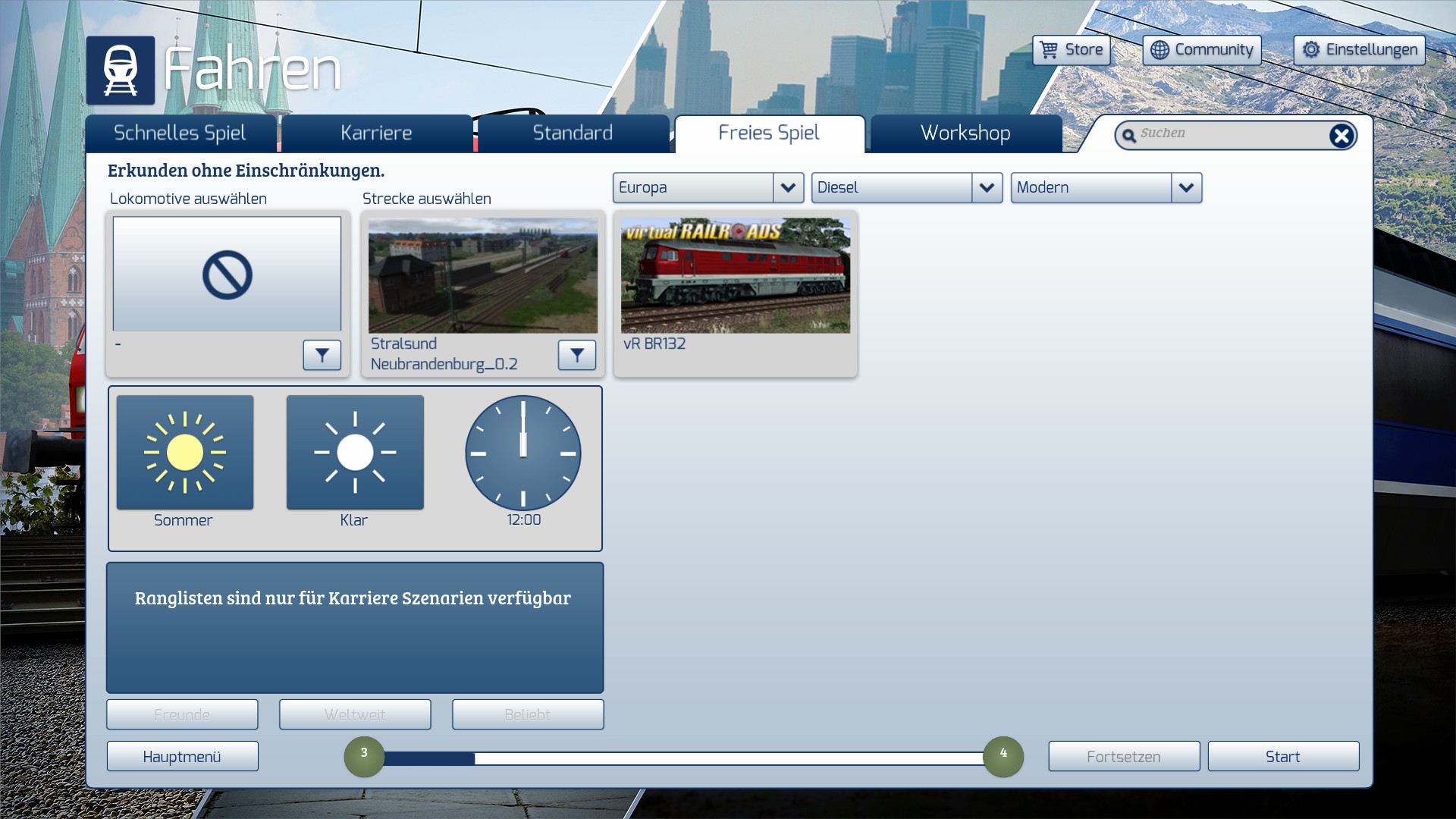Expand the Modern era dropdown
Viewport: 1456px width, 819px height.
tap(1186, 187)
